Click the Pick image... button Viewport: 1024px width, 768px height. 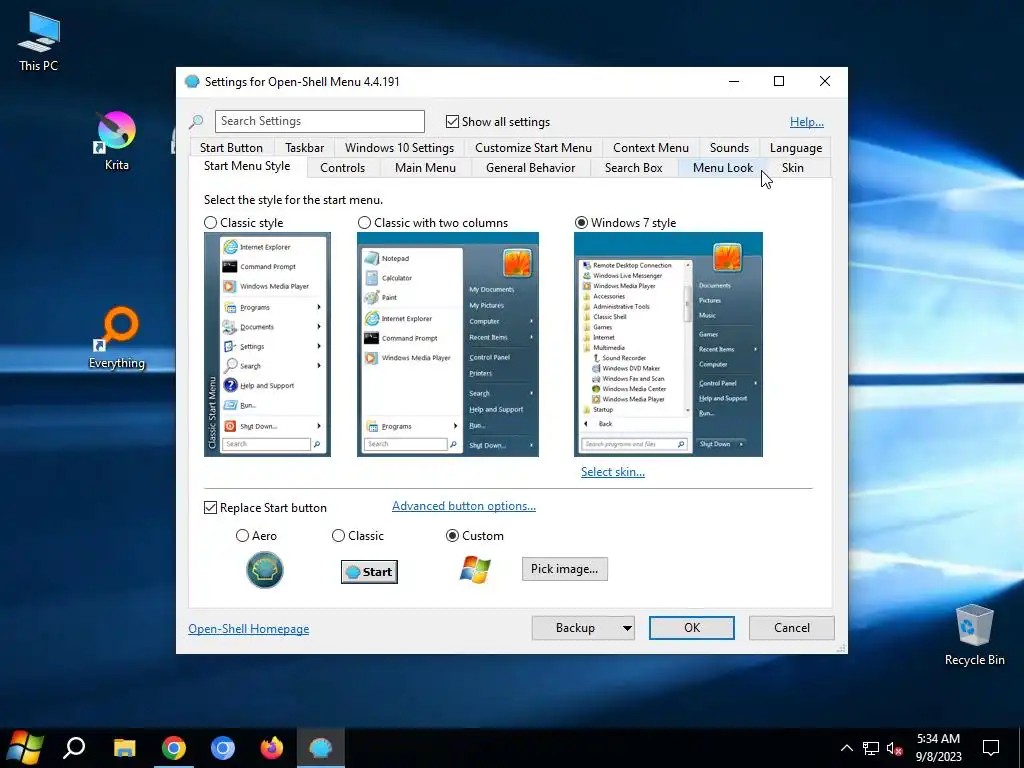click(x=564, y=569)
